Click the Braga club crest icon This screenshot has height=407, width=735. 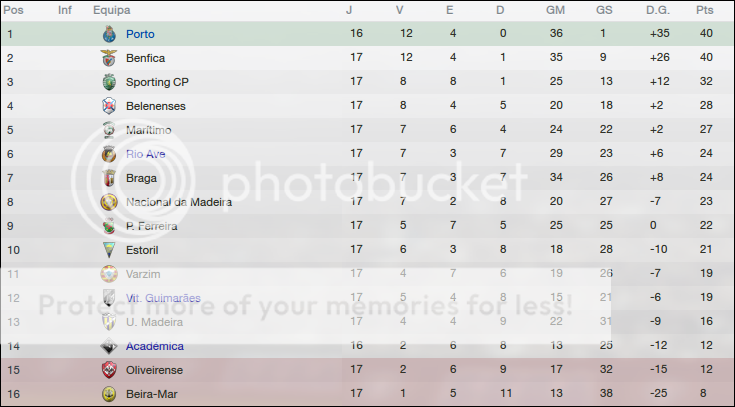point(110,178)
